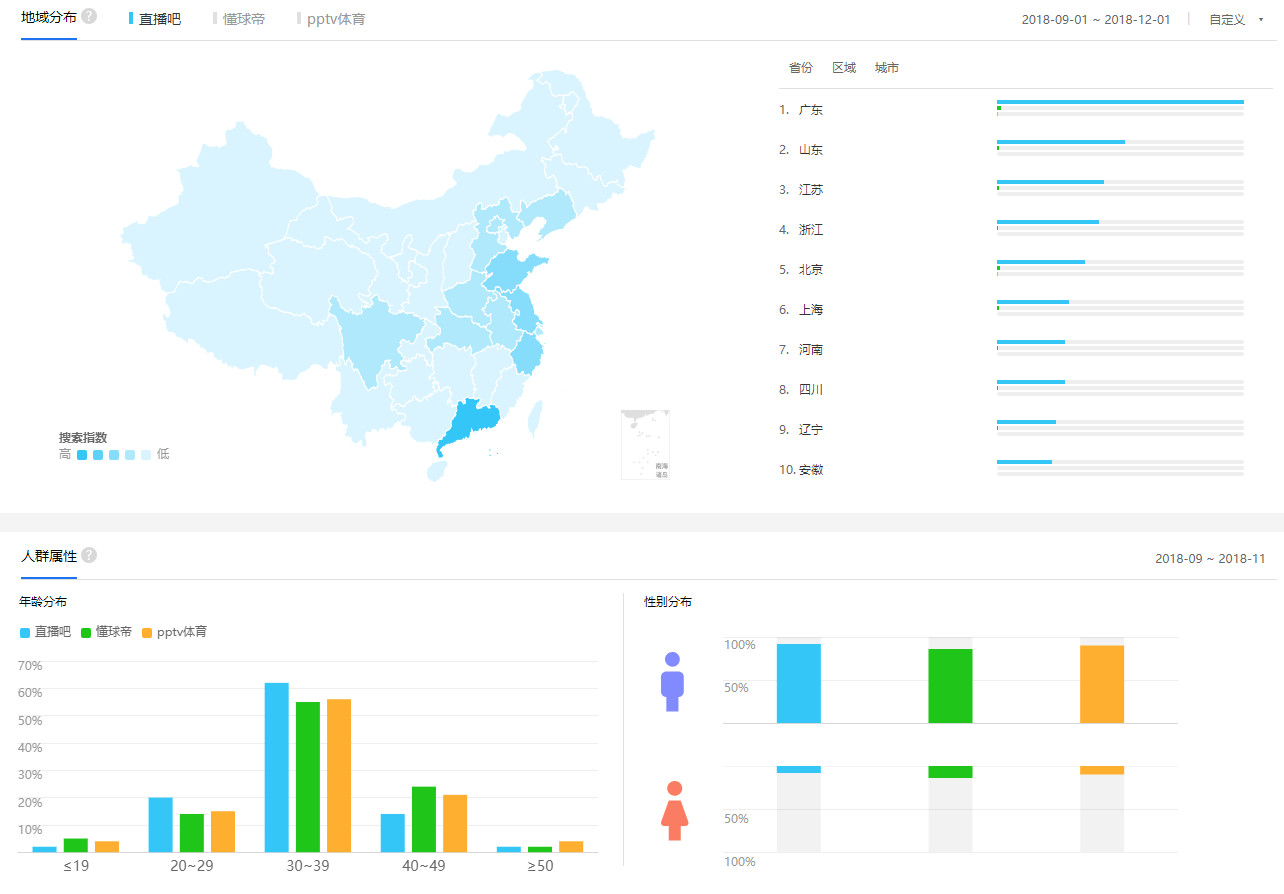Click 安徽 in the province ranking
Screen dimensions: 1284x894
[811, 470]
